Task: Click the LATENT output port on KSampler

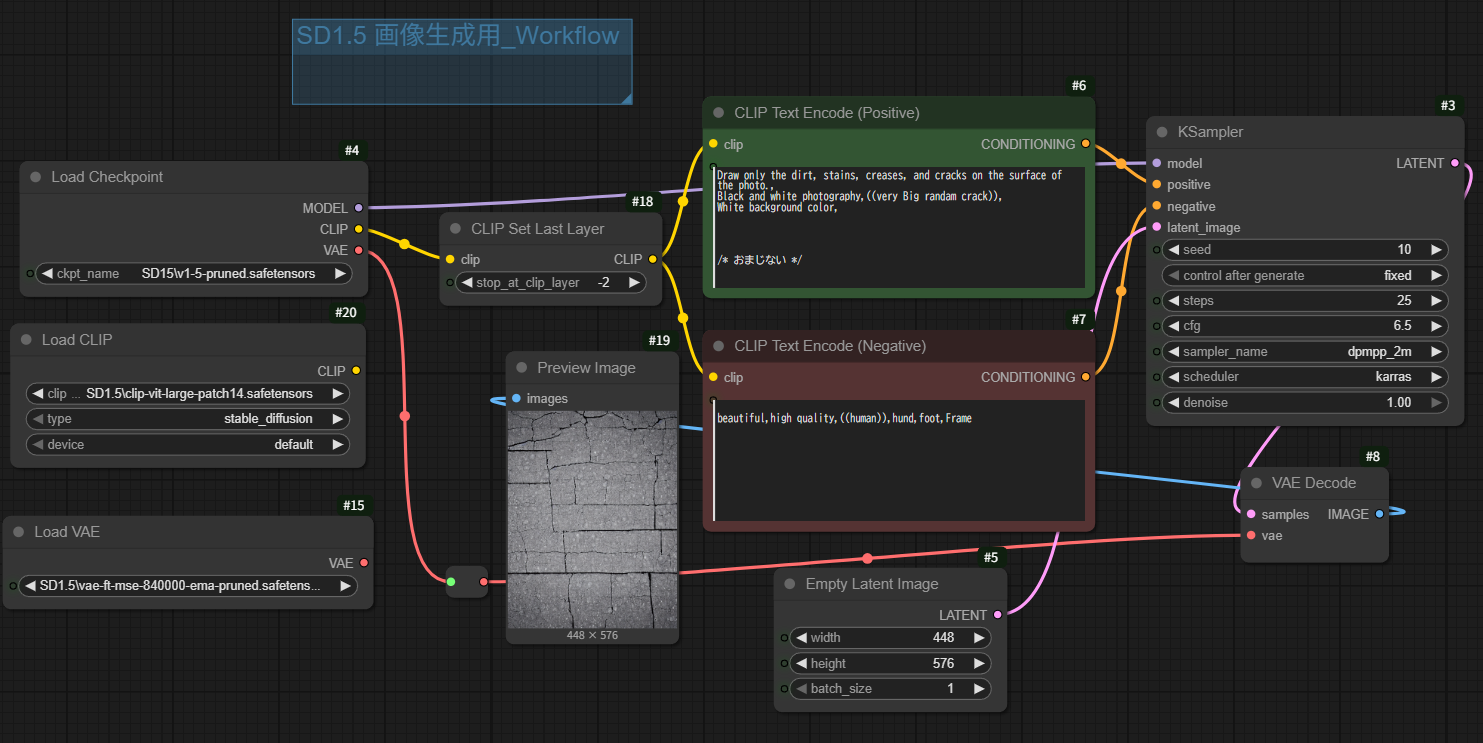Action: [x=1454, y=163]
